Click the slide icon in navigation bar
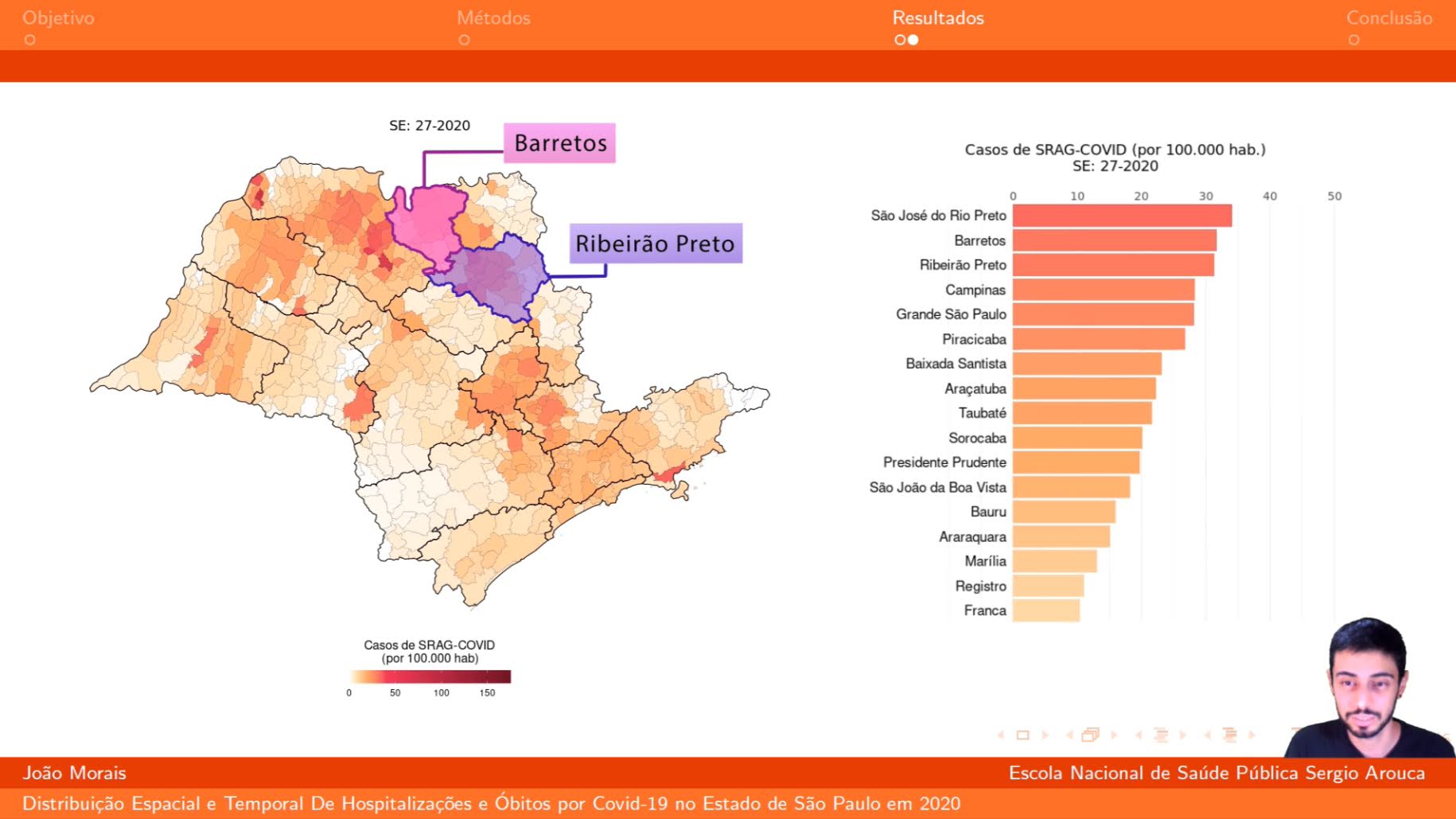Viewport: 1456px width, 819px height. point(1022,735)
